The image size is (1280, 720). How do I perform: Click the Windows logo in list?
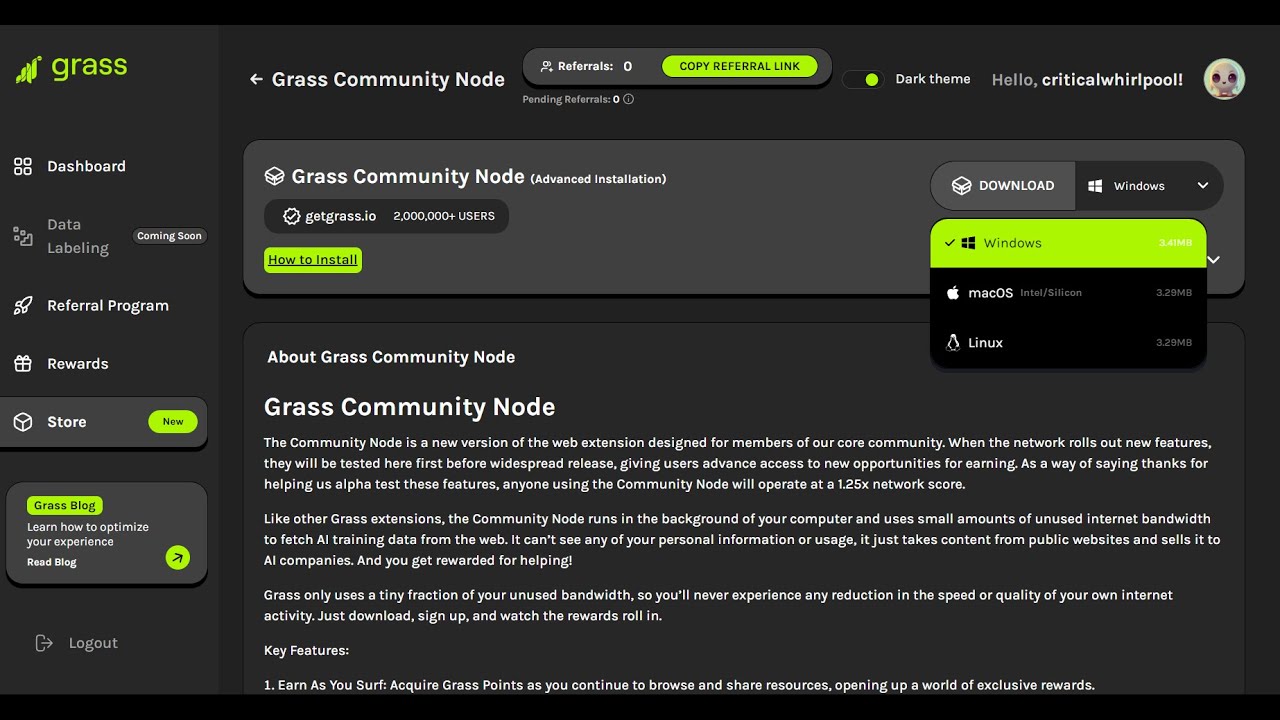click(968, 243)
